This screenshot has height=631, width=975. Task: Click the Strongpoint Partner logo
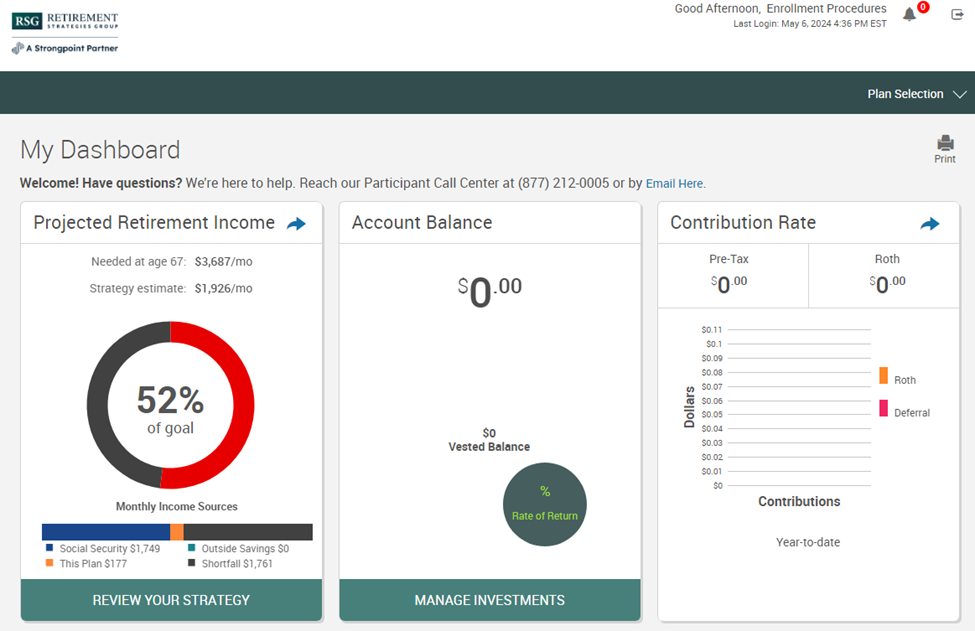coord(65,48)
